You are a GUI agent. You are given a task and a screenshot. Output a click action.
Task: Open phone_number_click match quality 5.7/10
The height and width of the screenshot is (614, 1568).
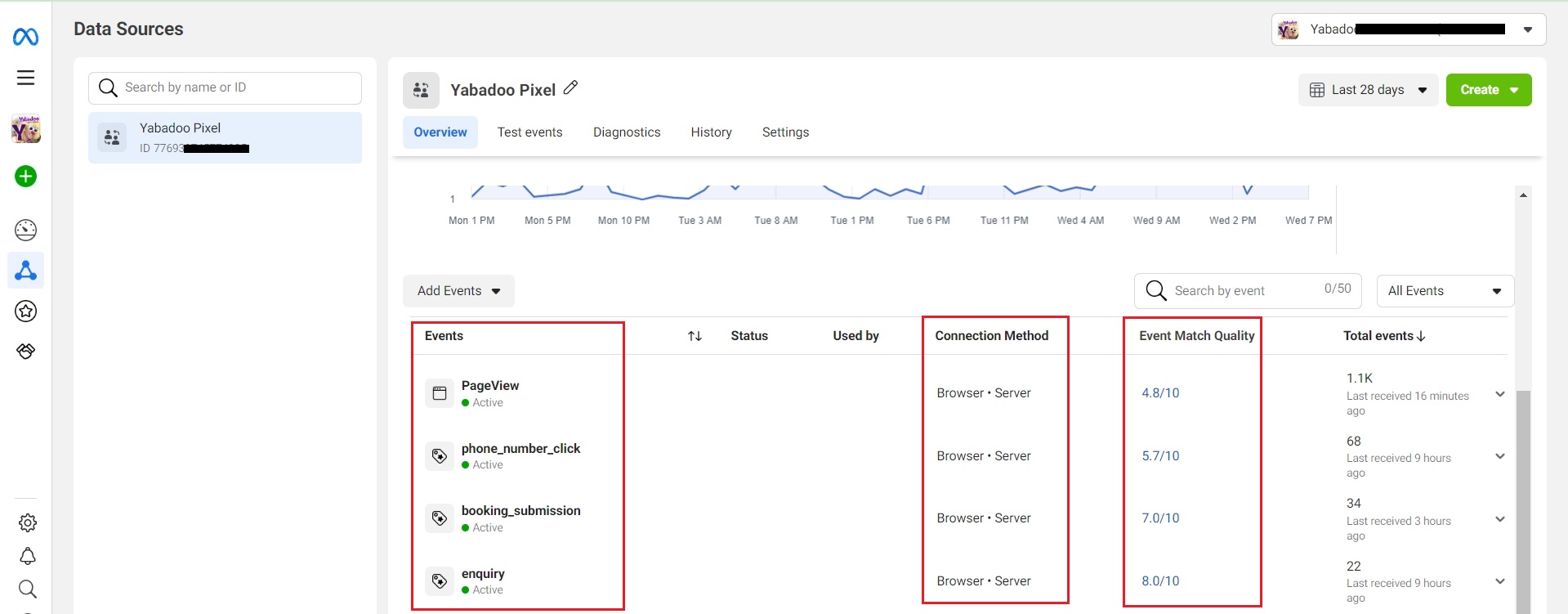point(1160,456)
